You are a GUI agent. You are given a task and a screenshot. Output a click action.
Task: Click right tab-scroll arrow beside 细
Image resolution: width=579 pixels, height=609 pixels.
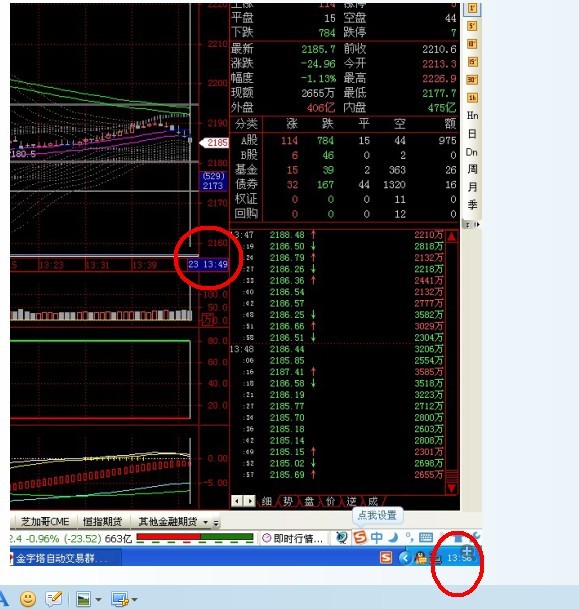(250, 501)
